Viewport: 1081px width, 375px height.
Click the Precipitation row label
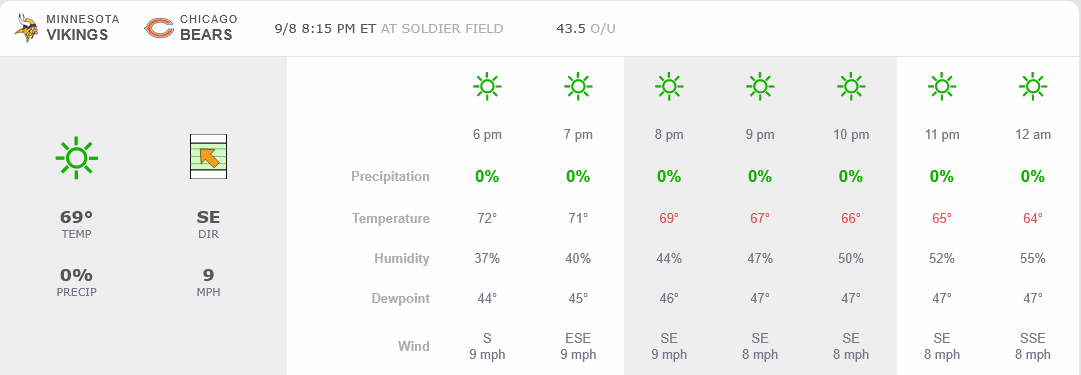coord(390,176)
